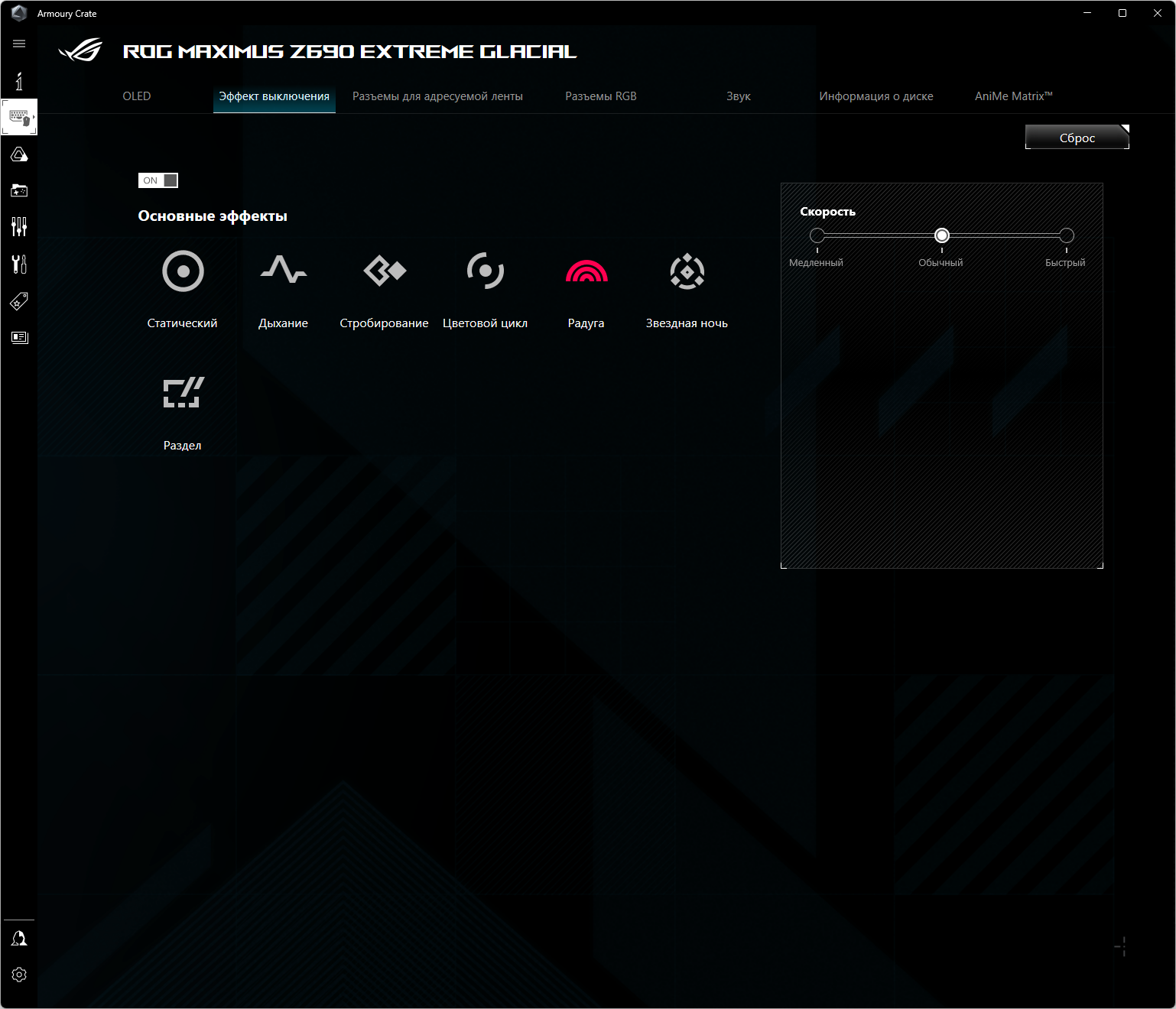The height and width of the screenshot is (1009, 1176).
Task: Open Aura Sync triangle sidebar icon
Action: 19,154
